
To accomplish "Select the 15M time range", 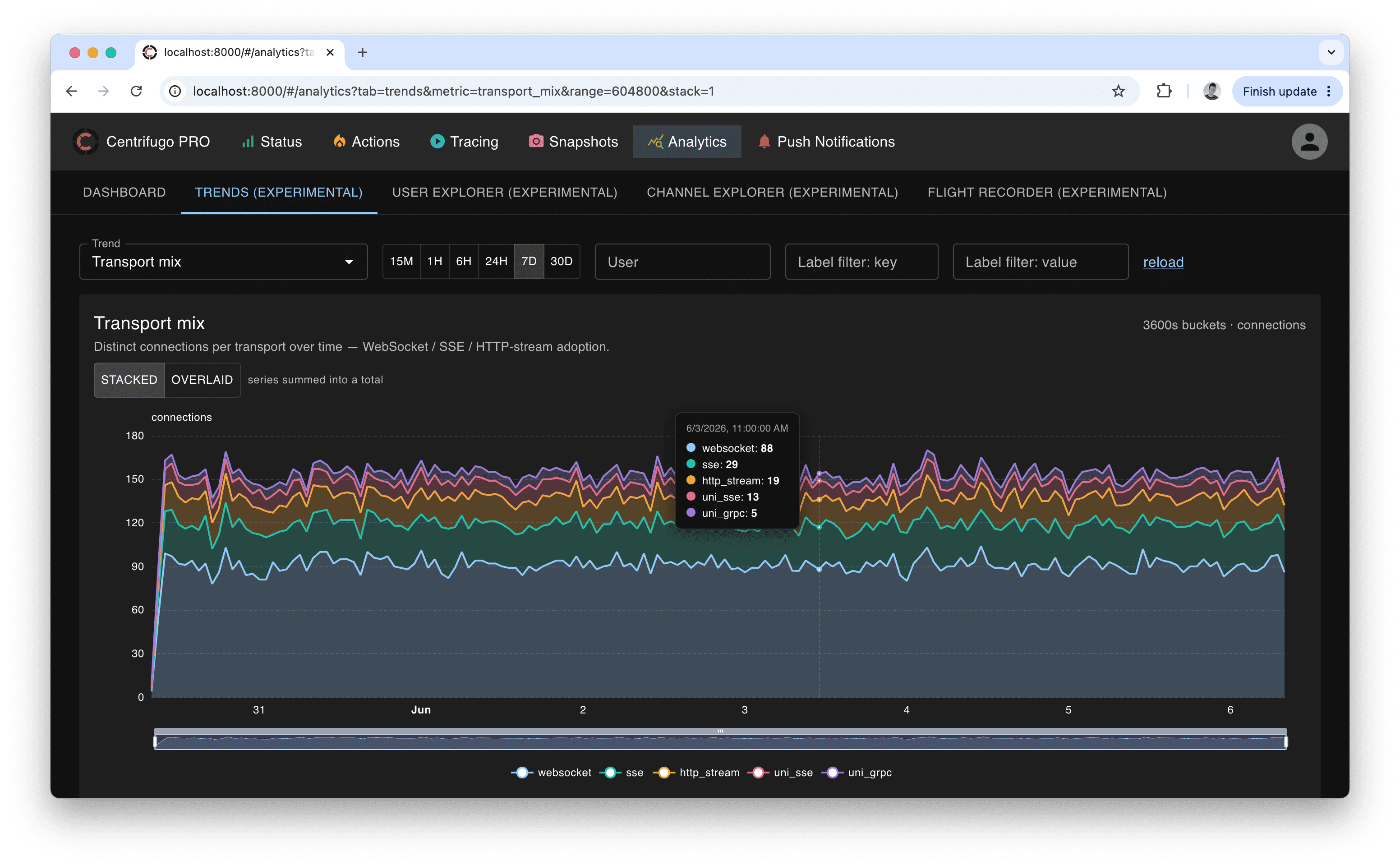I will pos(401,262).
